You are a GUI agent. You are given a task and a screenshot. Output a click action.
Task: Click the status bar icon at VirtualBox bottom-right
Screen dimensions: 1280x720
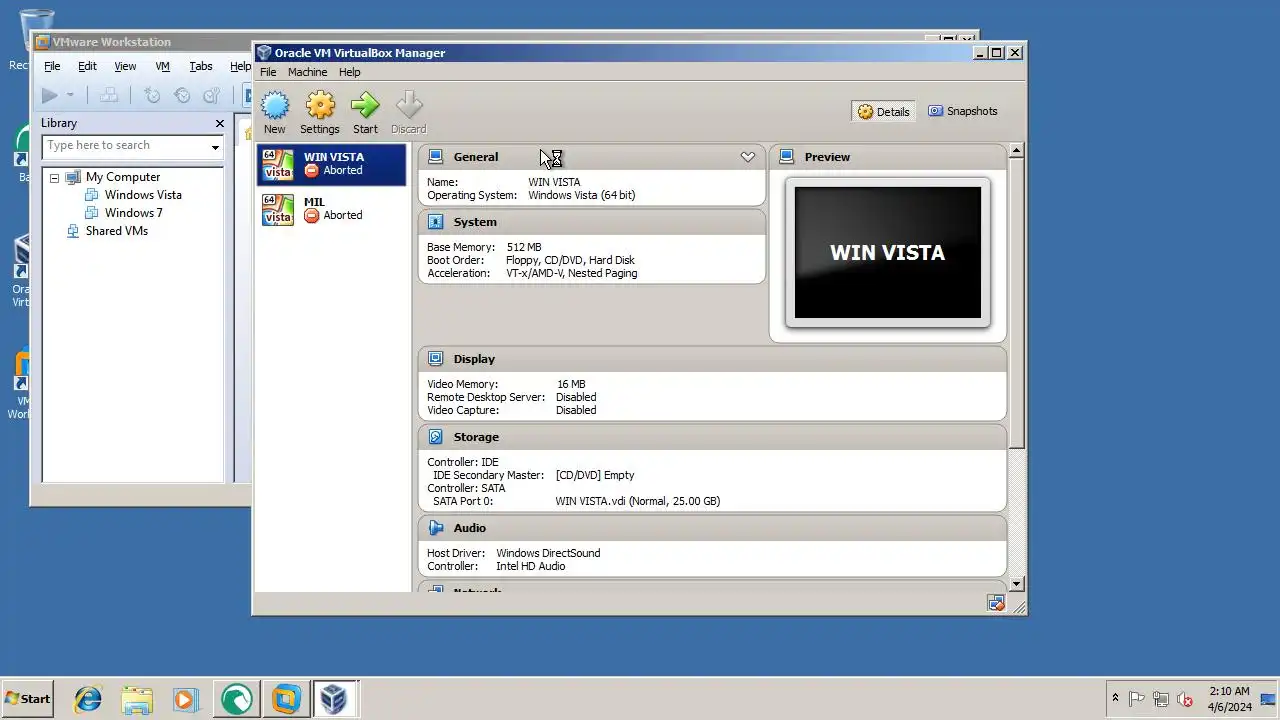(x=995, y=603)
